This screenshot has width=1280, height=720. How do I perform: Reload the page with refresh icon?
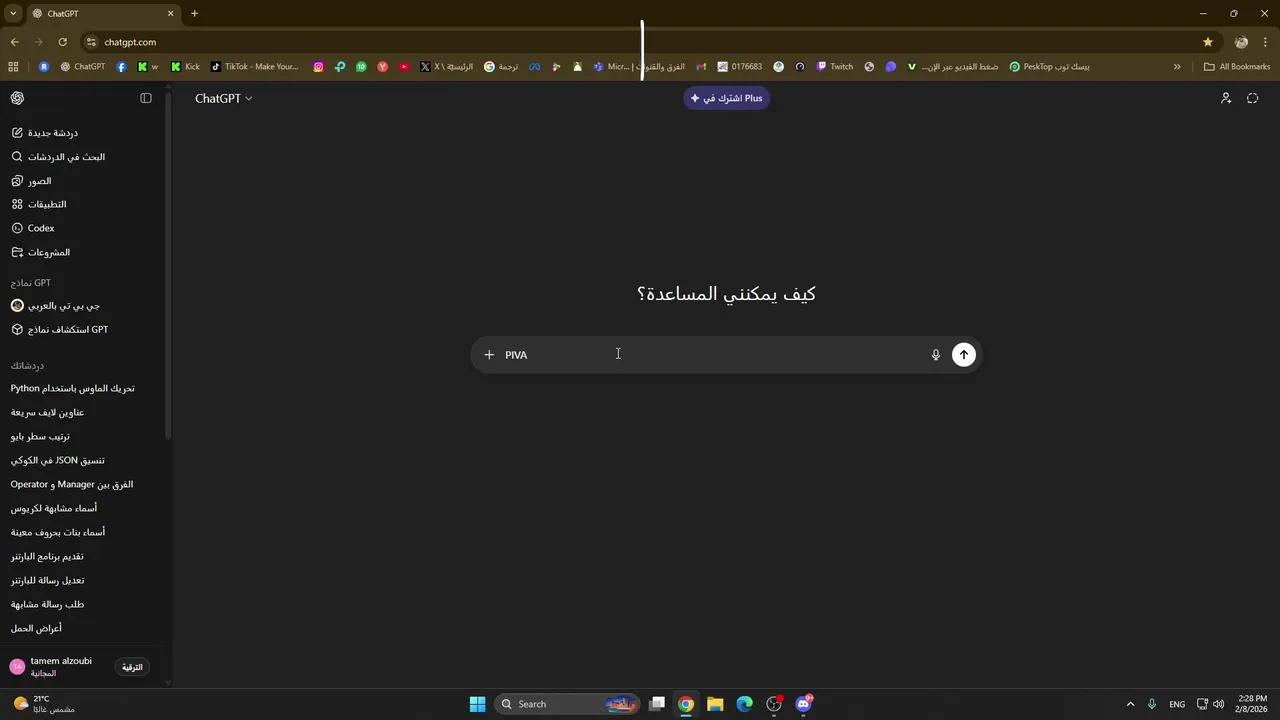[62, 42]
